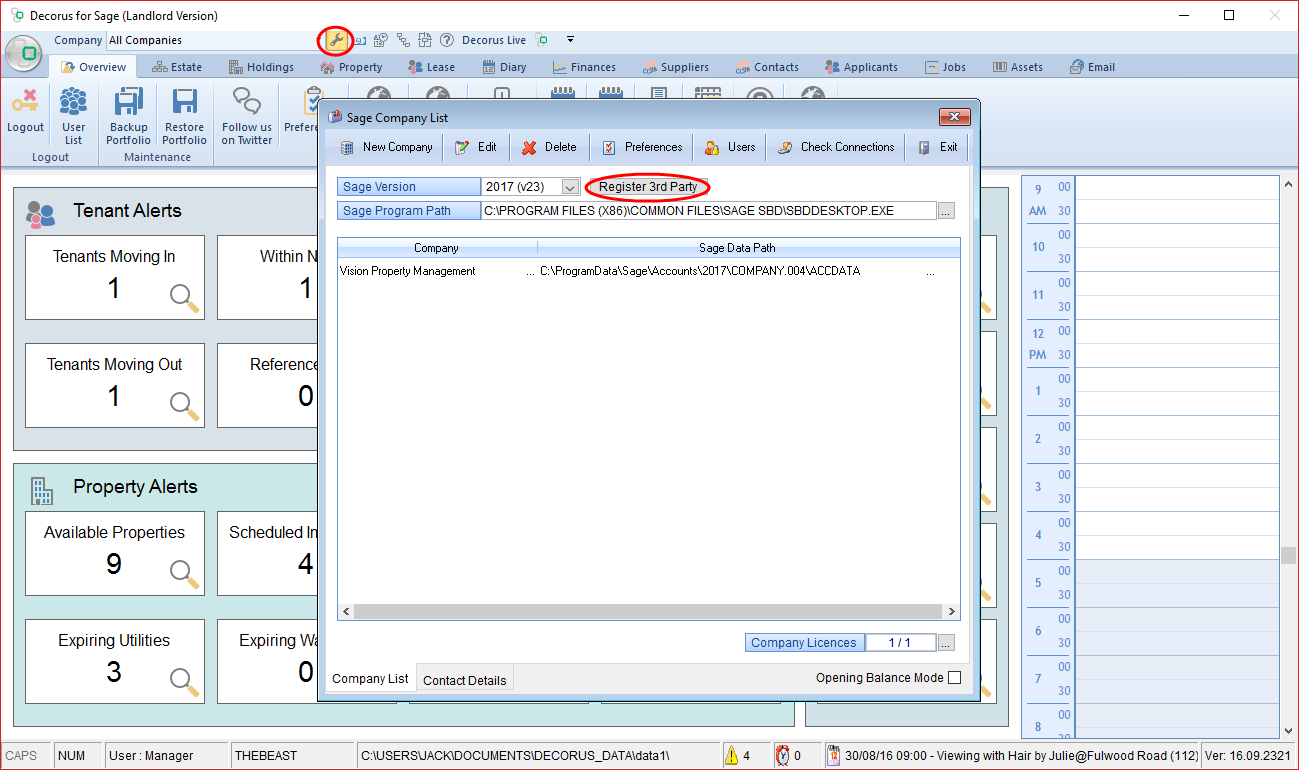Click Exit in Sage Company List toolbar
This screenshot has height=770, width=1299.
938,147
